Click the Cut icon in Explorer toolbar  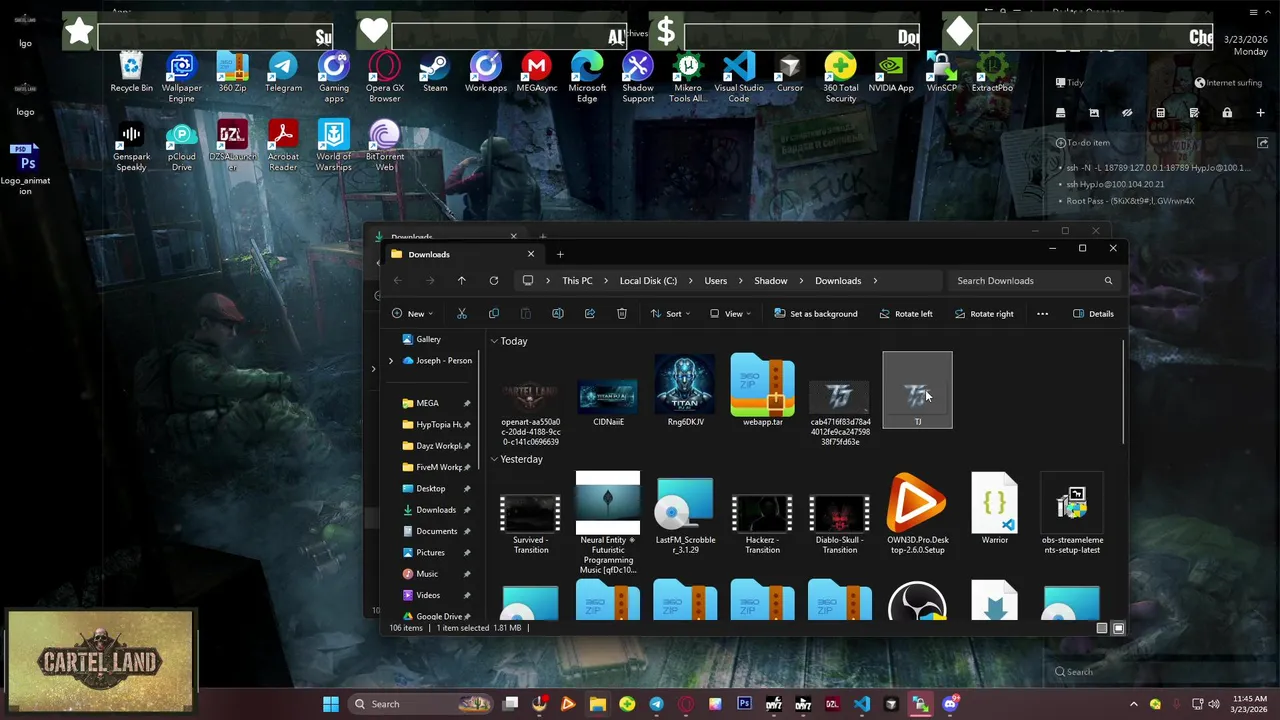pos(462,314)
